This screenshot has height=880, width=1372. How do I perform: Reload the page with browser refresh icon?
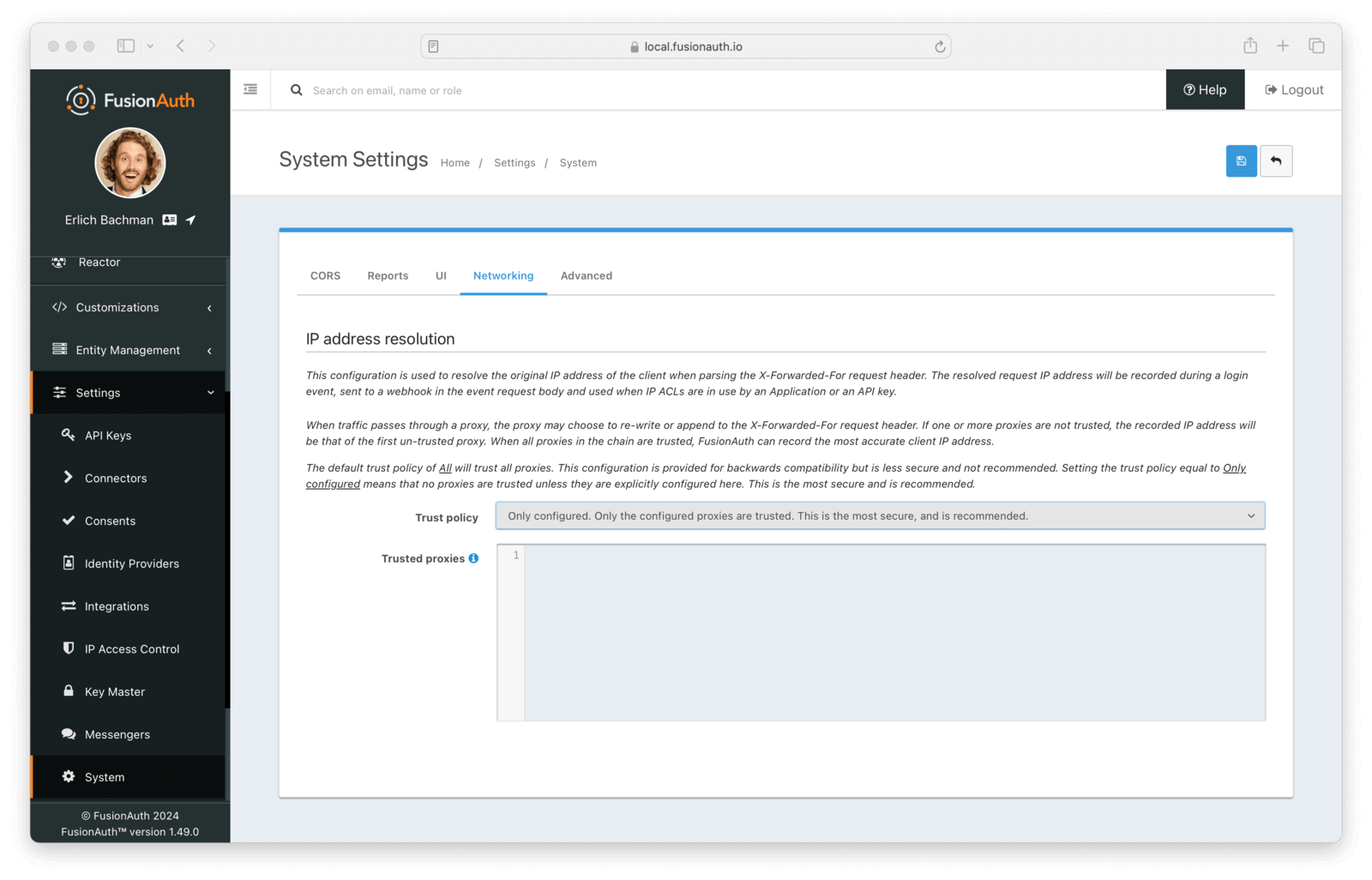pyautogui.click(x=940, y=46)
